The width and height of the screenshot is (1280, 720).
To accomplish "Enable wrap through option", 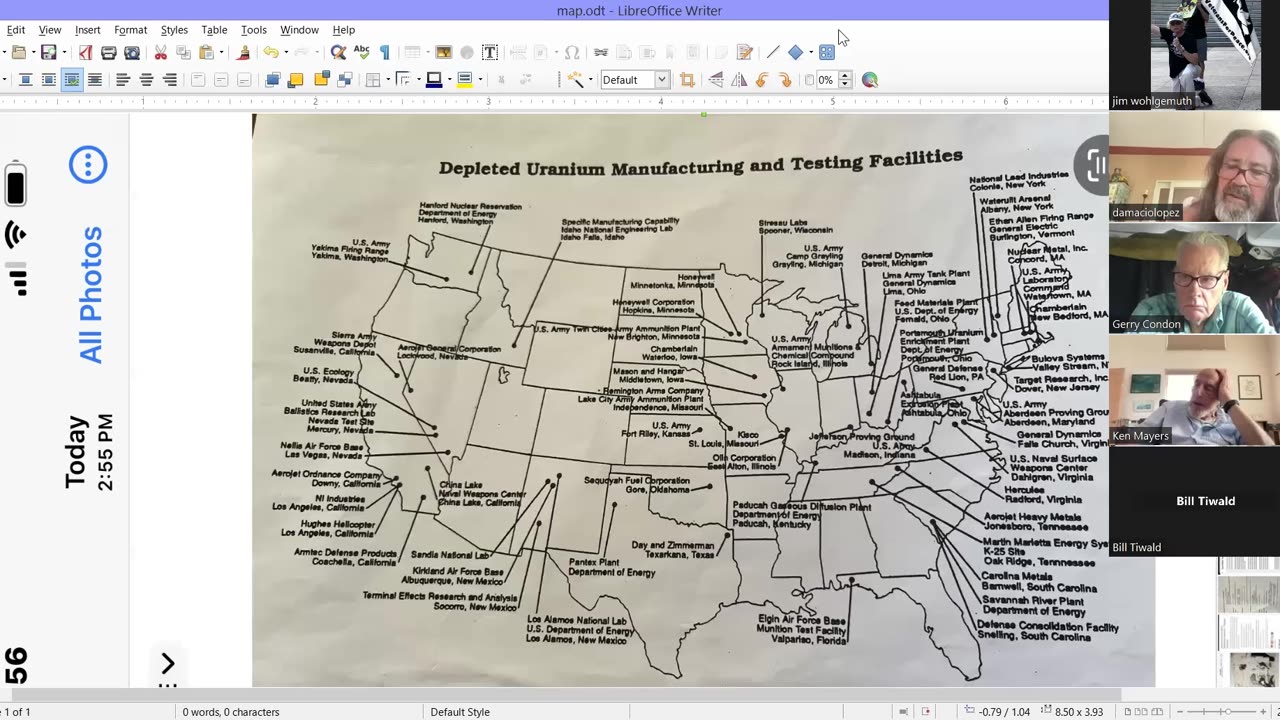I will pyautogui.click(x=95, y=80).
